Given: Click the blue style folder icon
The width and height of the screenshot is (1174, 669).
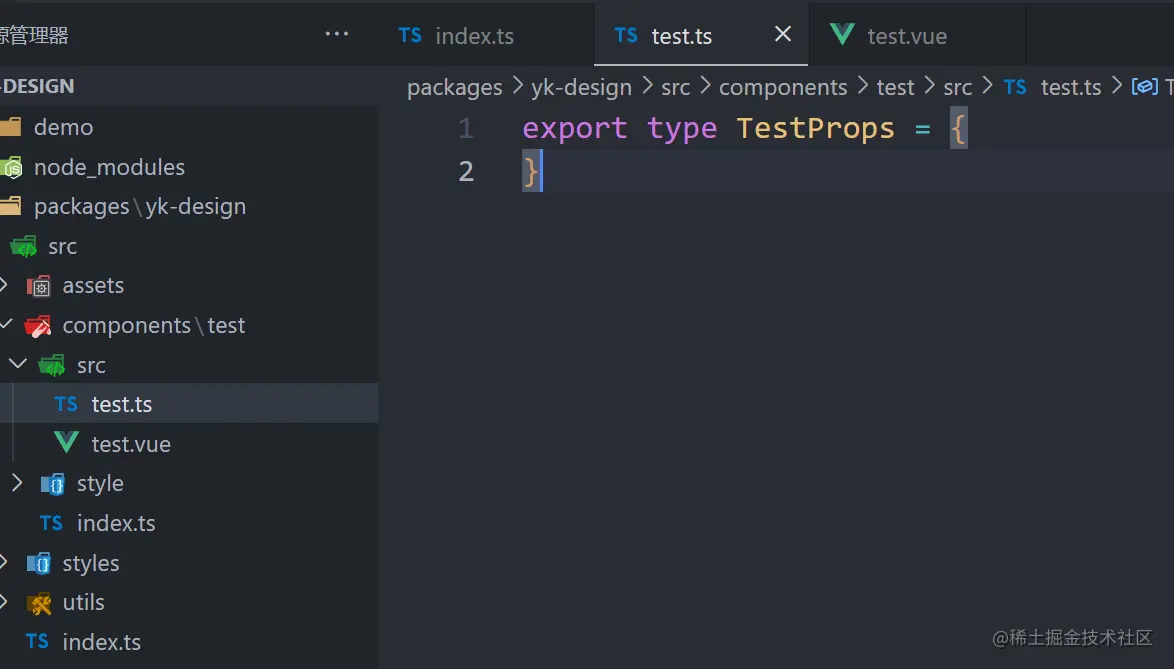Looking at the screenshot, I should [52, 484].
